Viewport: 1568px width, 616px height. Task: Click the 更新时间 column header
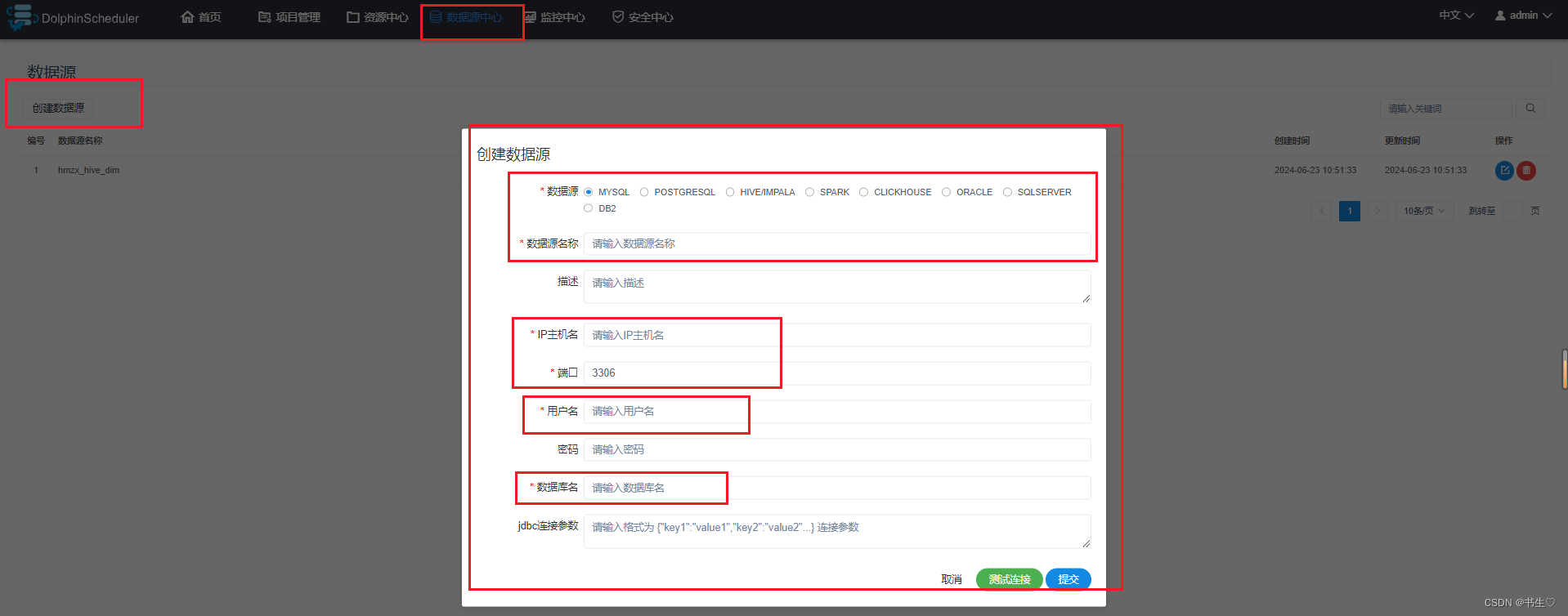[1402, 141]
